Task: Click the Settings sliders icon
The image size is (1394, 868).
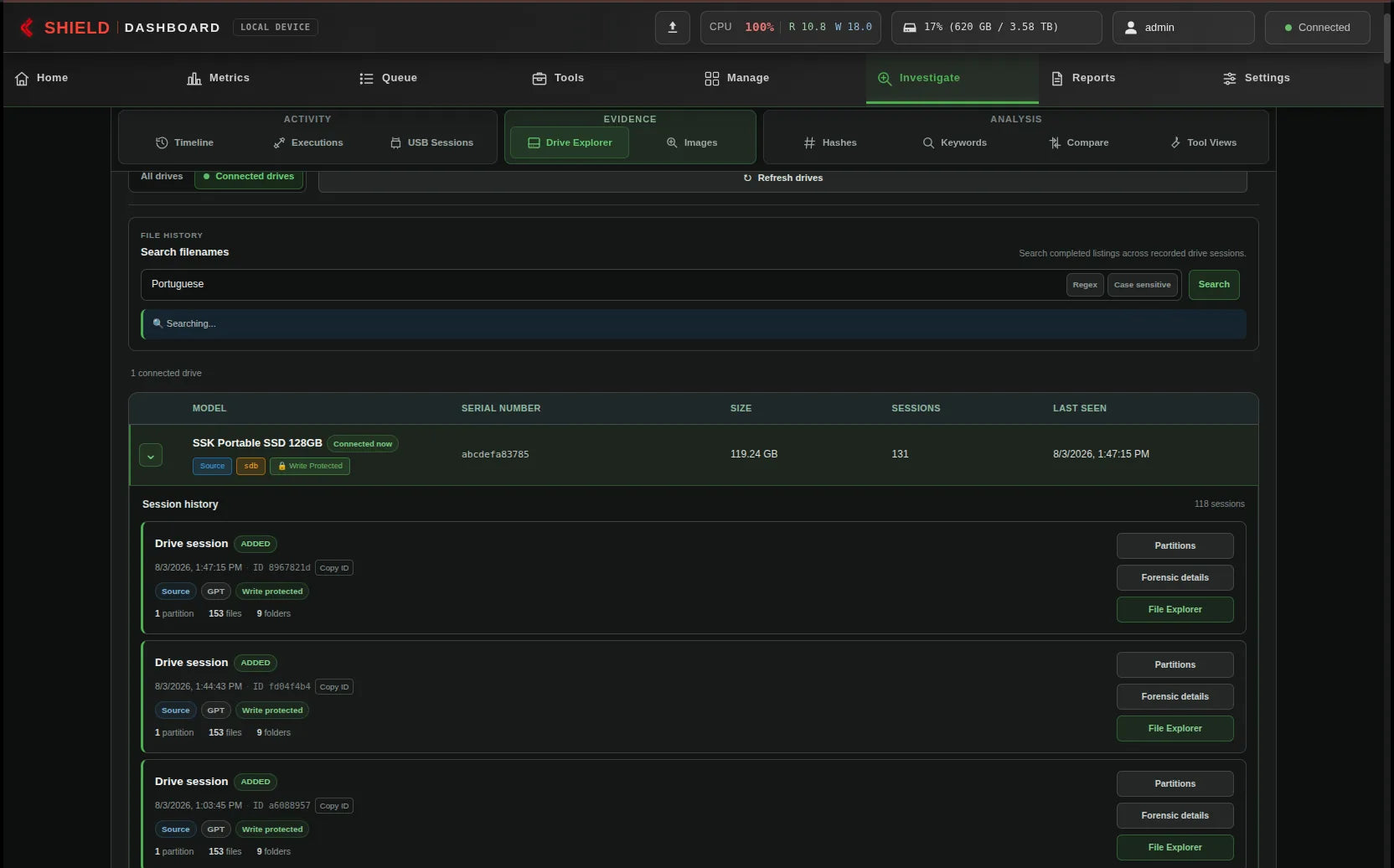Action: (x=1230, y=79)
